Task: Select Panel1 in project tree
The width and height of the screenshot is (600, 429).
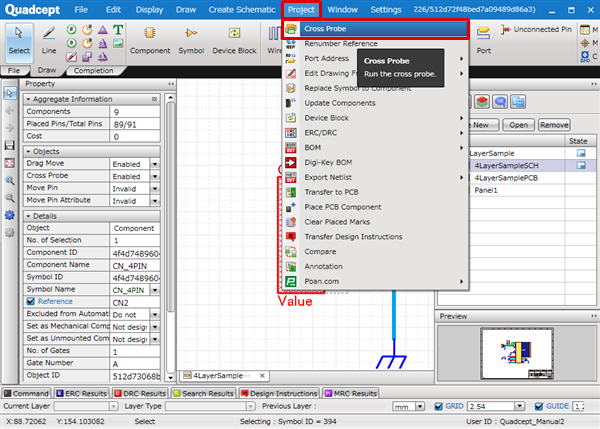Action: tap(486, 190)
